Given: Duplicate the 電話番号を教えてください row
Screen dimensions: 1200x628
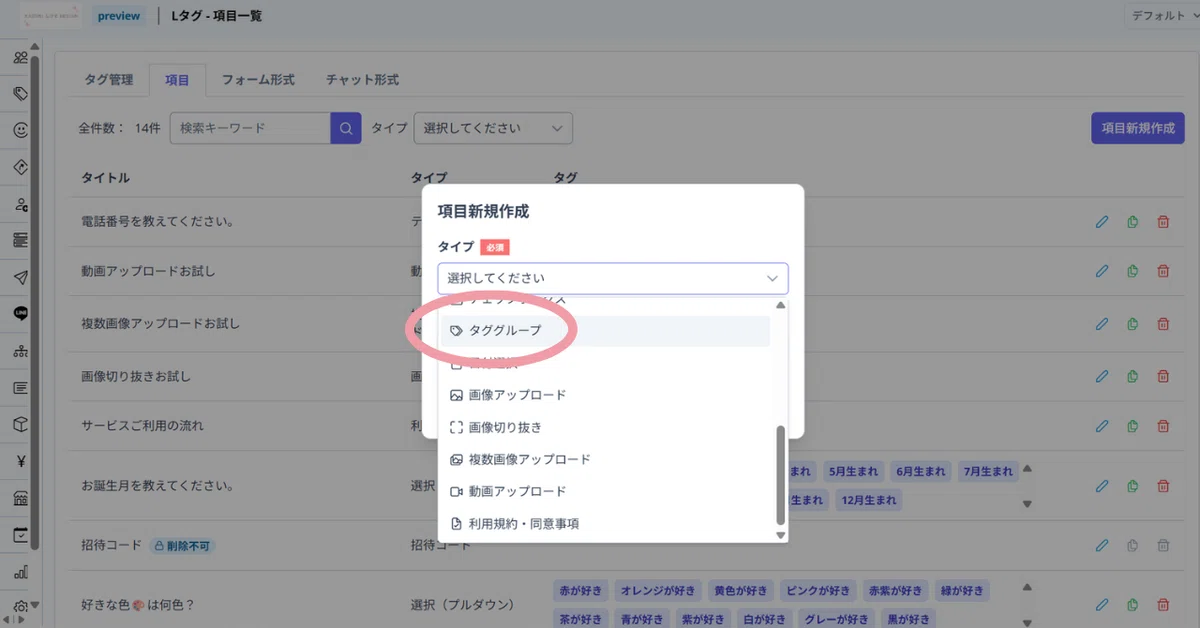Looking at the screenshot, I should tap(1132, 222).
